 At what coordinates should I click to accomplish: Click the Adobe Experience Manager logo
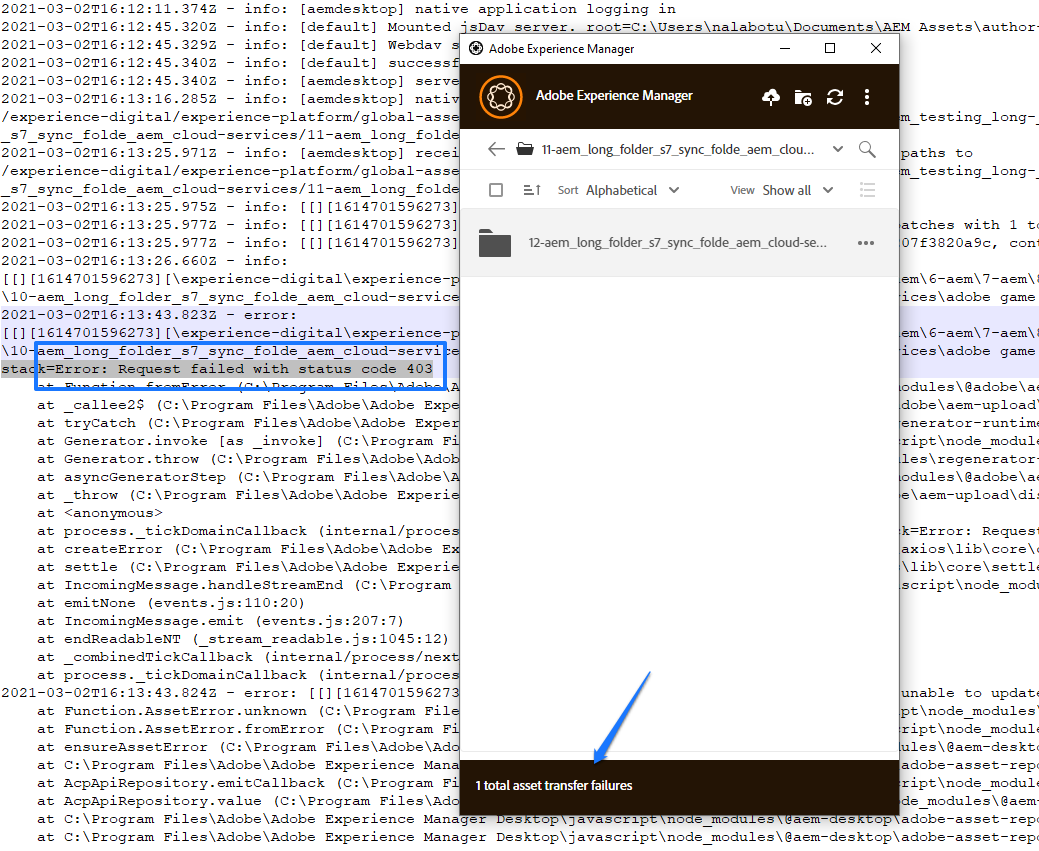click(x=501, y=97)
